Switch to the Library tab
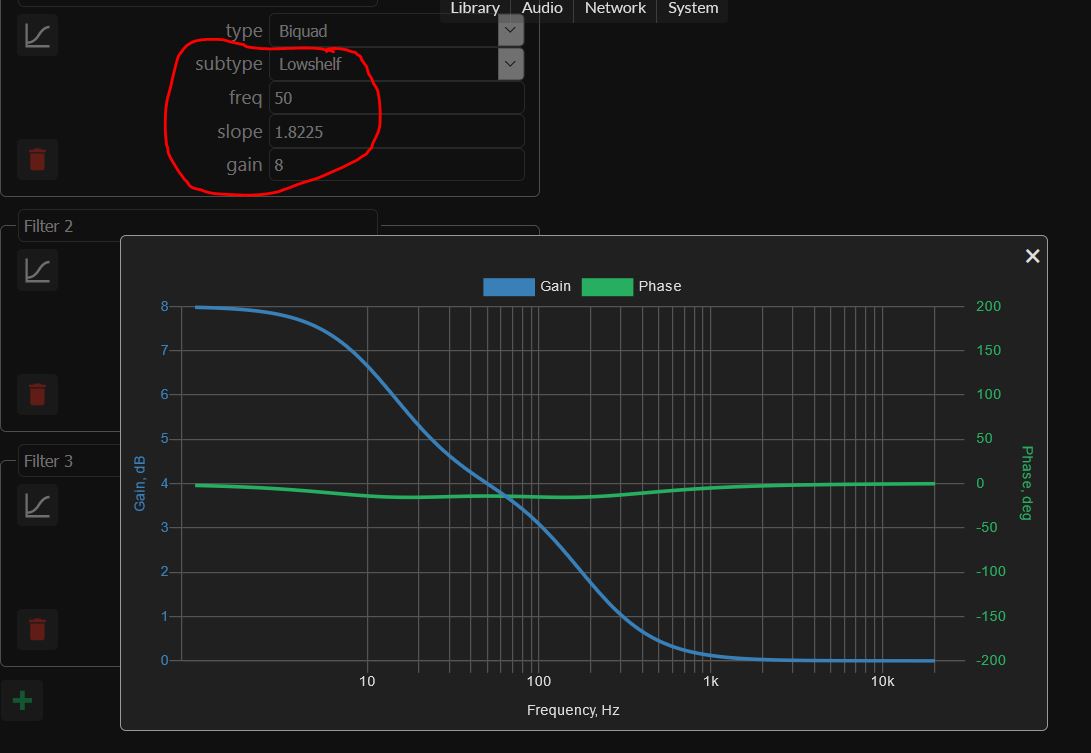The height and width of the screenshot is (753, 1091). (475, 8)
